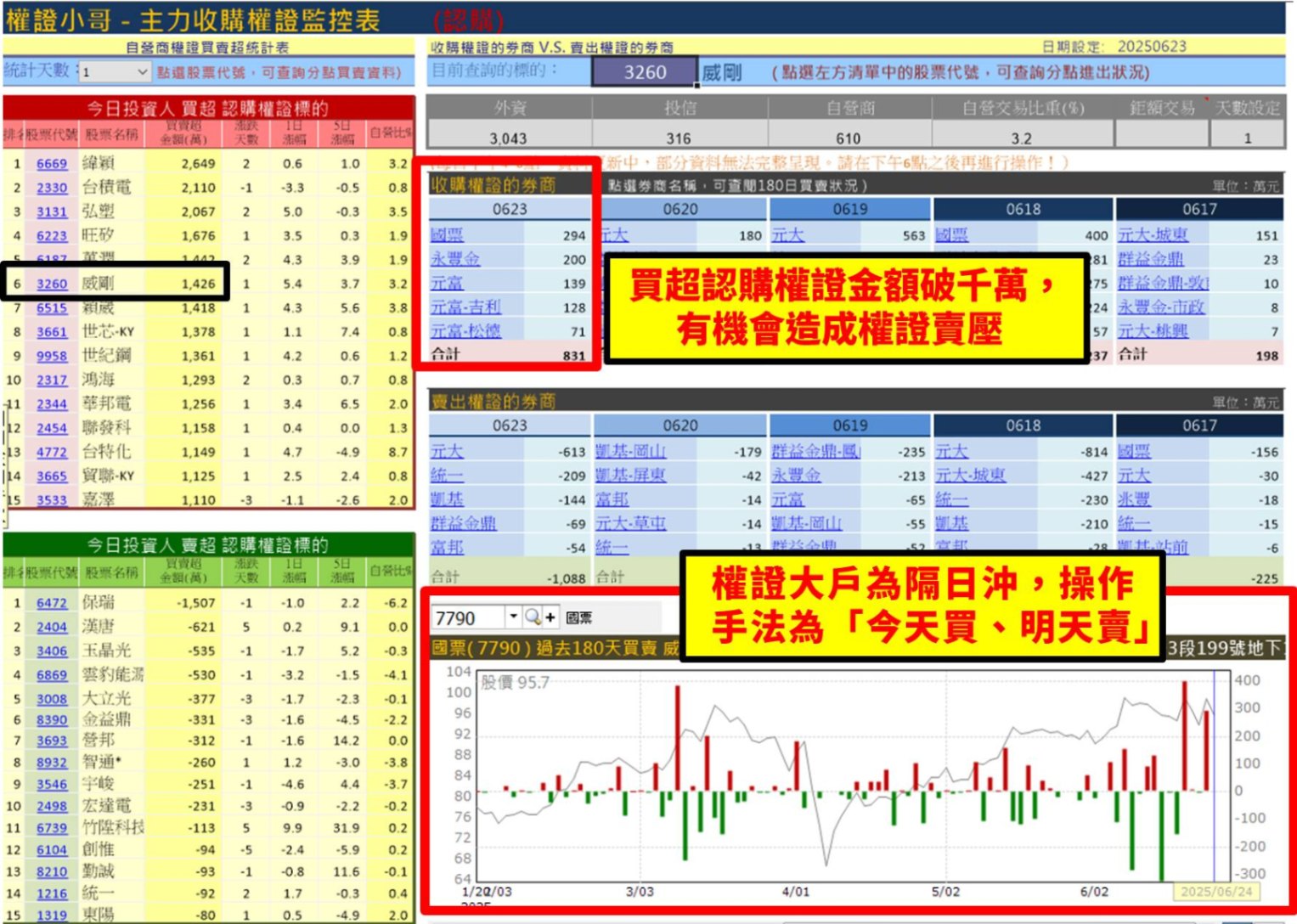The width and height of the screenshot is (1297, 924).
Task: Open stock code 2317 鴻海 link
Action: [x=52, y=380]
